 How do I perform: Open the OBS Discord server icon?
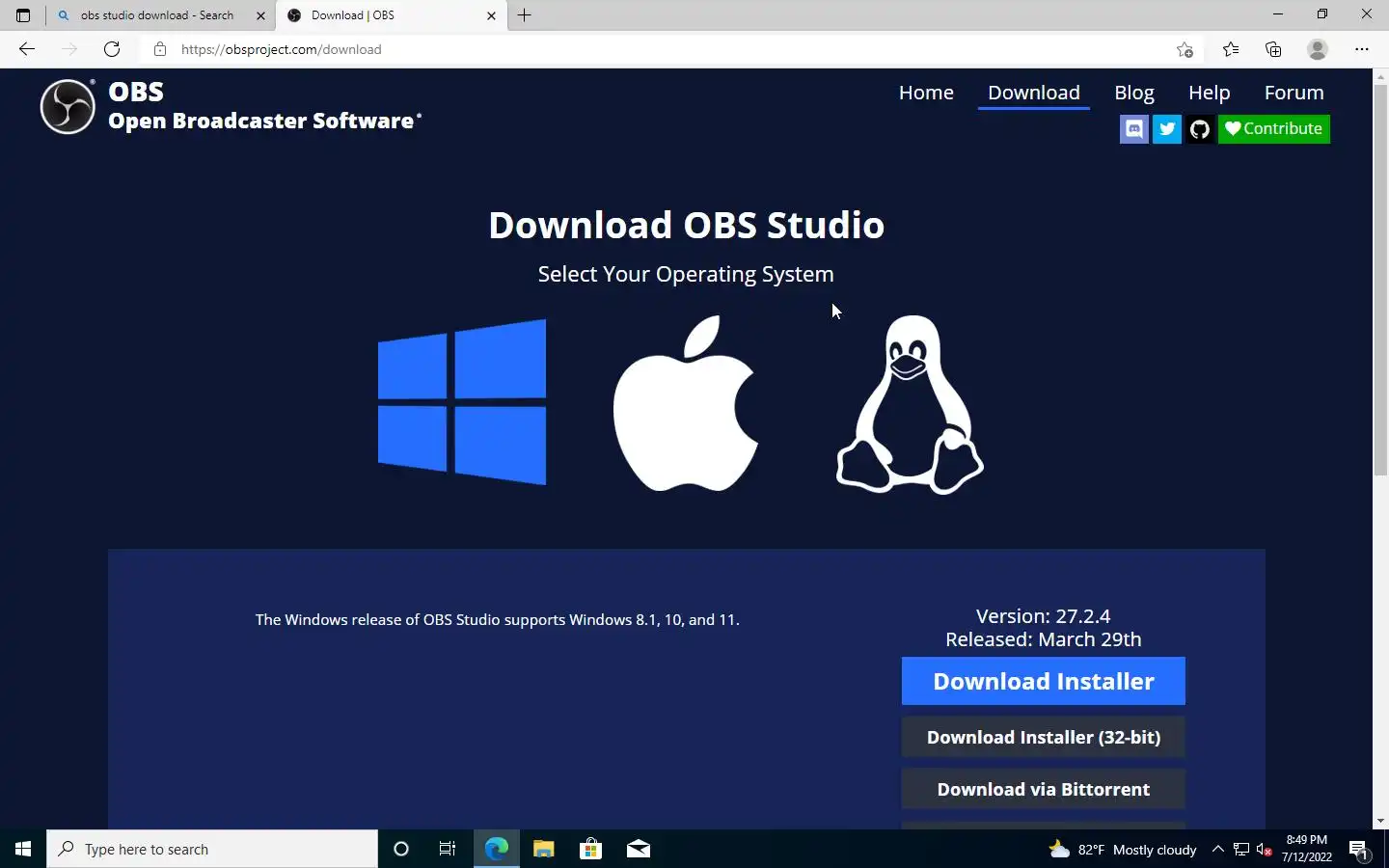tap(1134, 129)
